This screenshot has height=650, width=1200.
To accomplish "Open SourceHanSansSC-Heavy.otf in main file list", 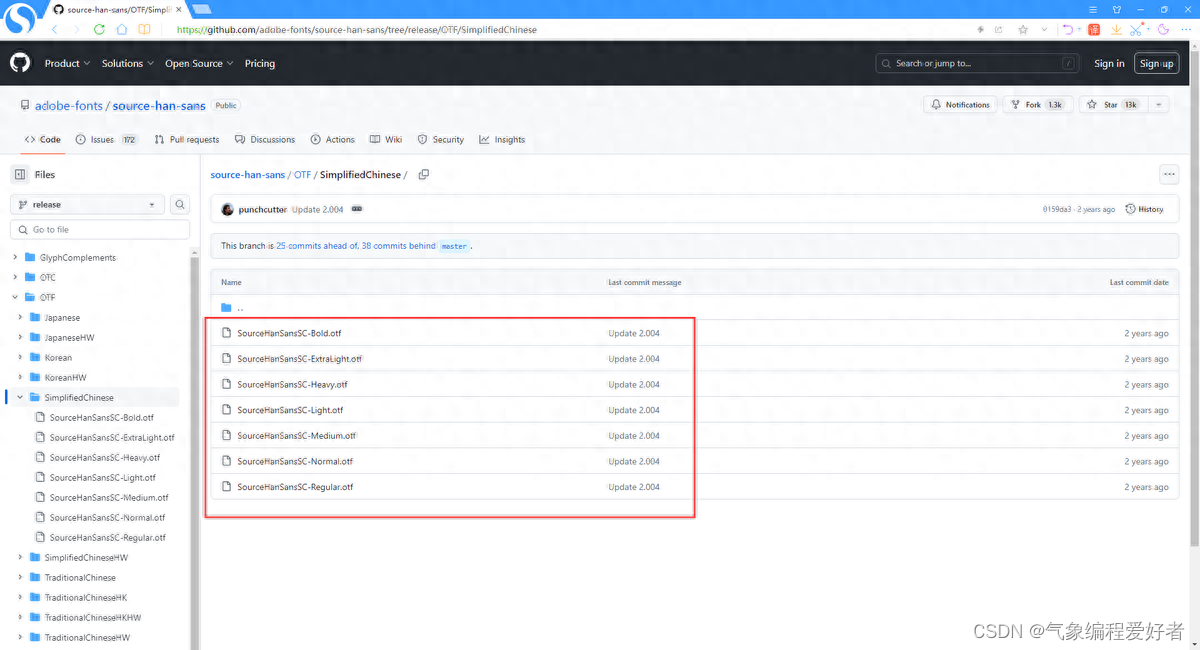I will pyautogui.click(x=292, y=385).
